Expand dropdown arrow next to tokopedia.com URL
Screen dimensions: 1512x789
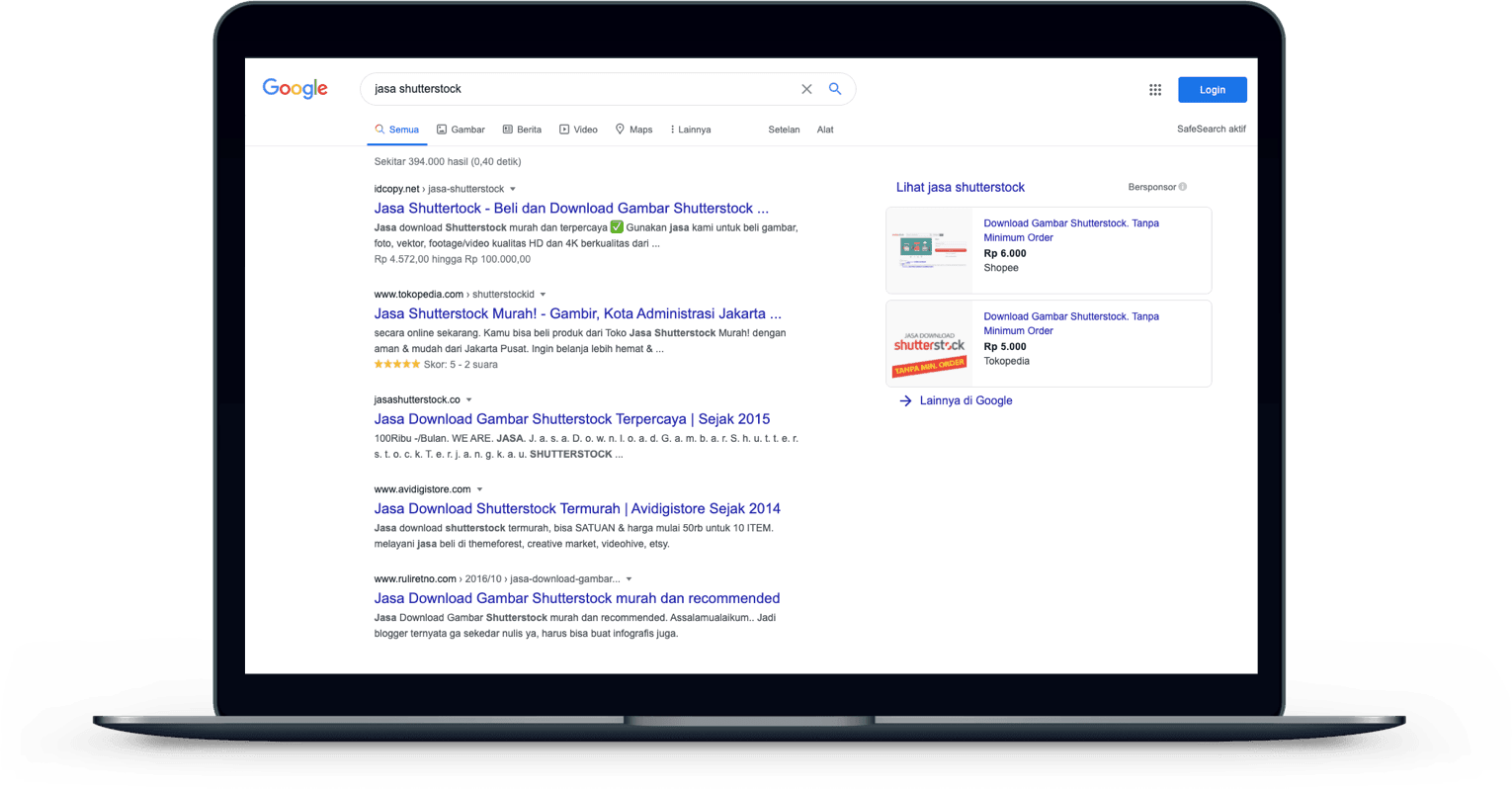coord(543,295)
